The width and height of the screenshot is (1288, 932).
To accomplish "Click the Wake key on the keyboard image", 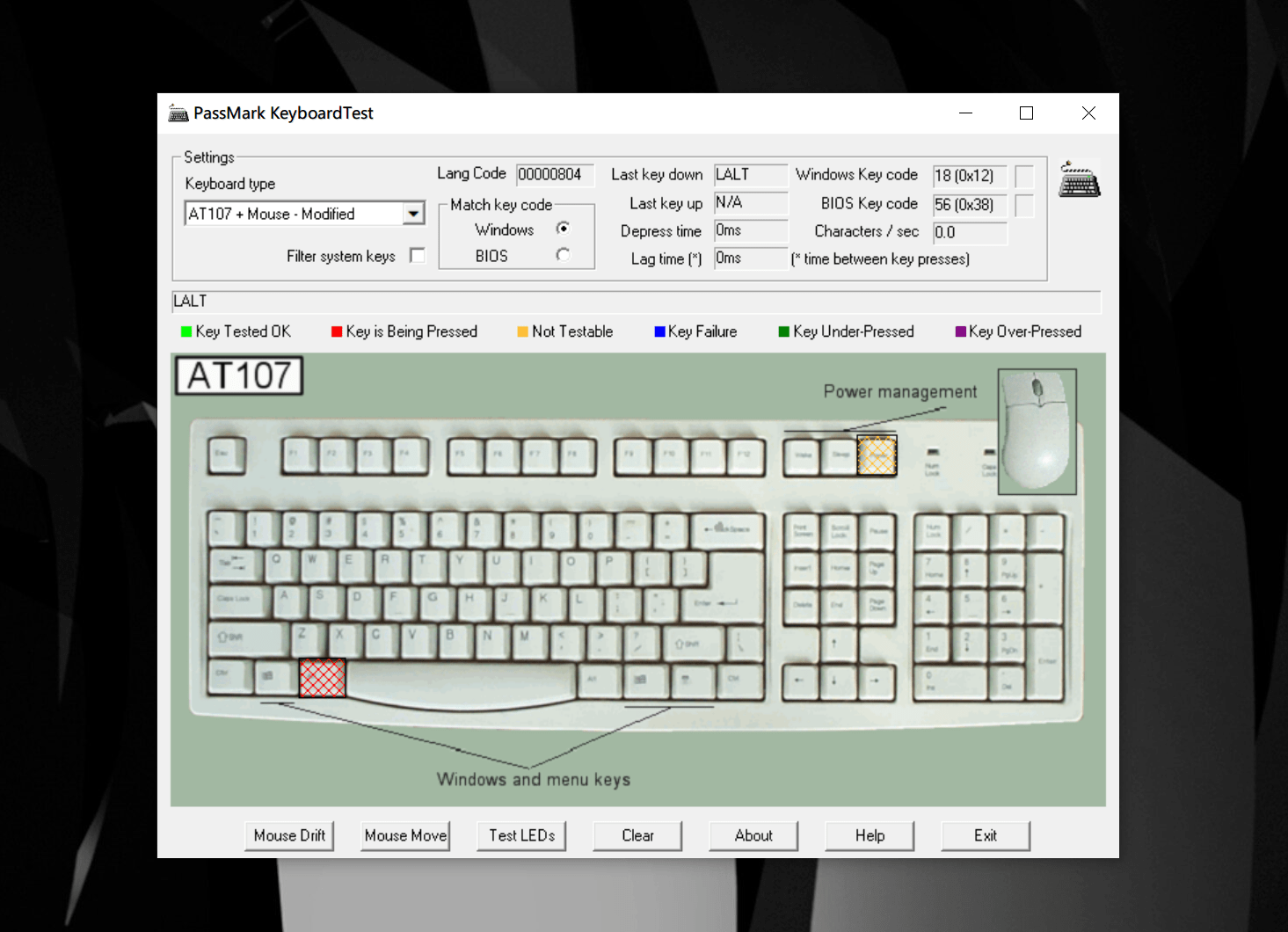I will (x=802, y=456).
